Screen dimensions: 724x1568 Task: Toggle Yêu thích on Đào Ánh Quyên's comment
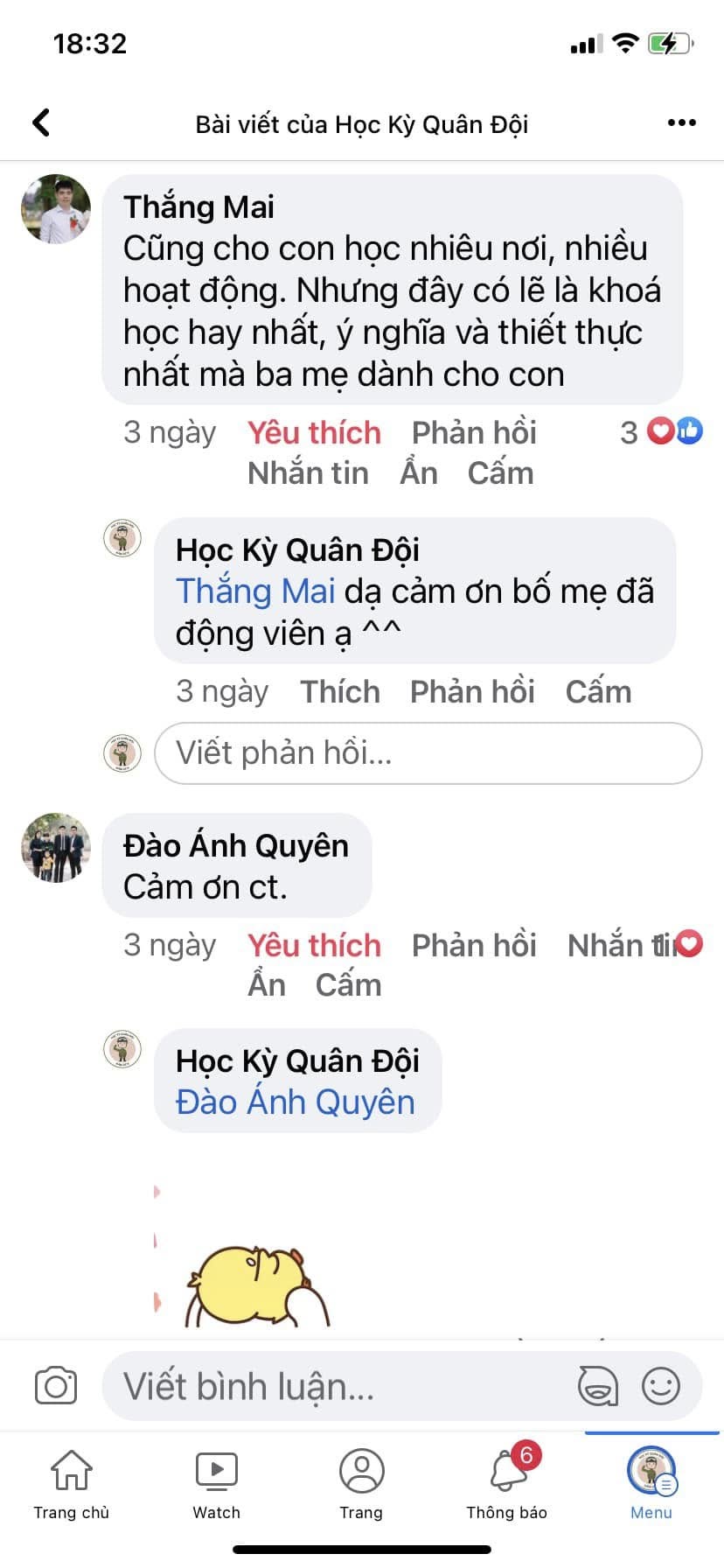pyautogui.click(x=314, y=945)
